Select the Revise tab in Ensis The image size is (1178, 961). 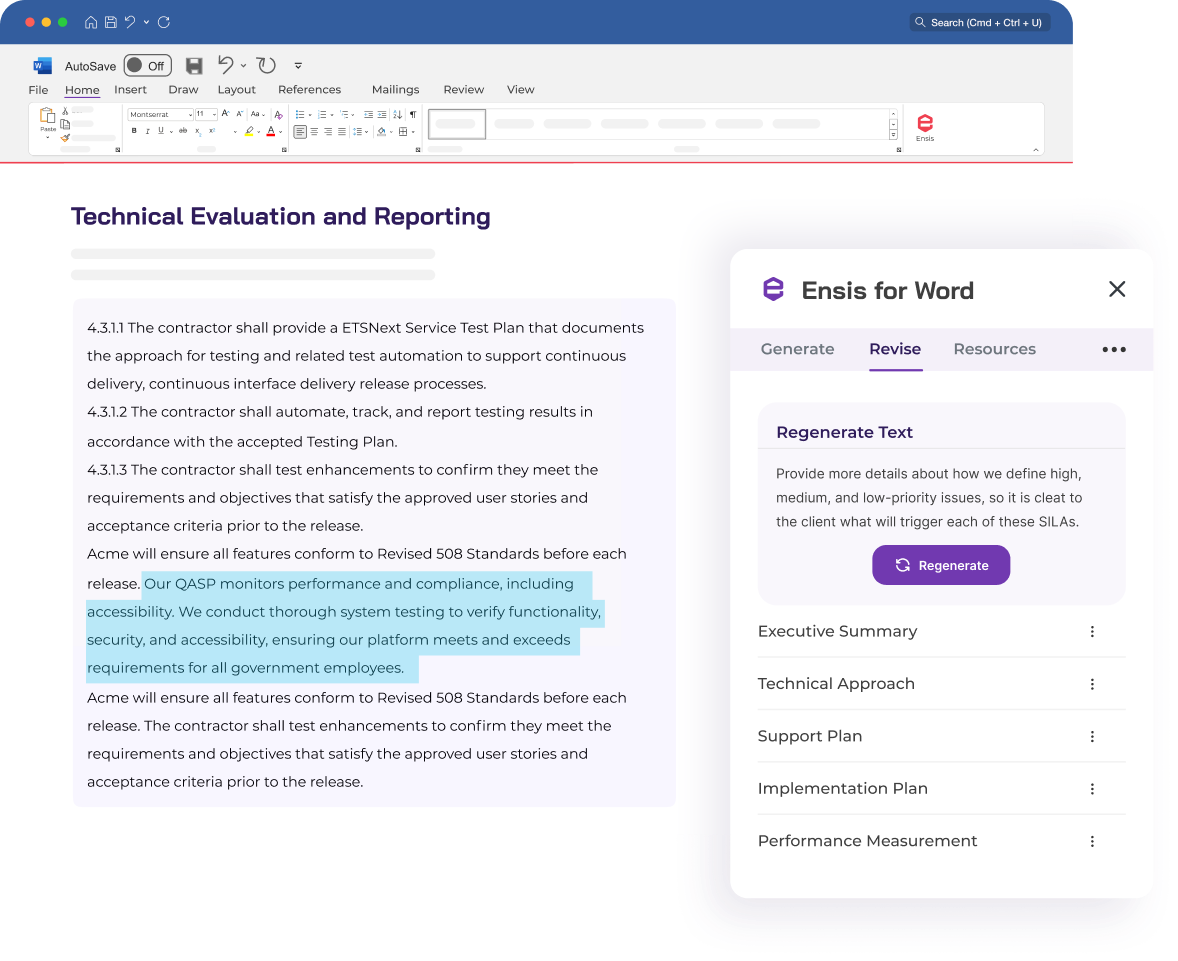click(x=895, y=349)
